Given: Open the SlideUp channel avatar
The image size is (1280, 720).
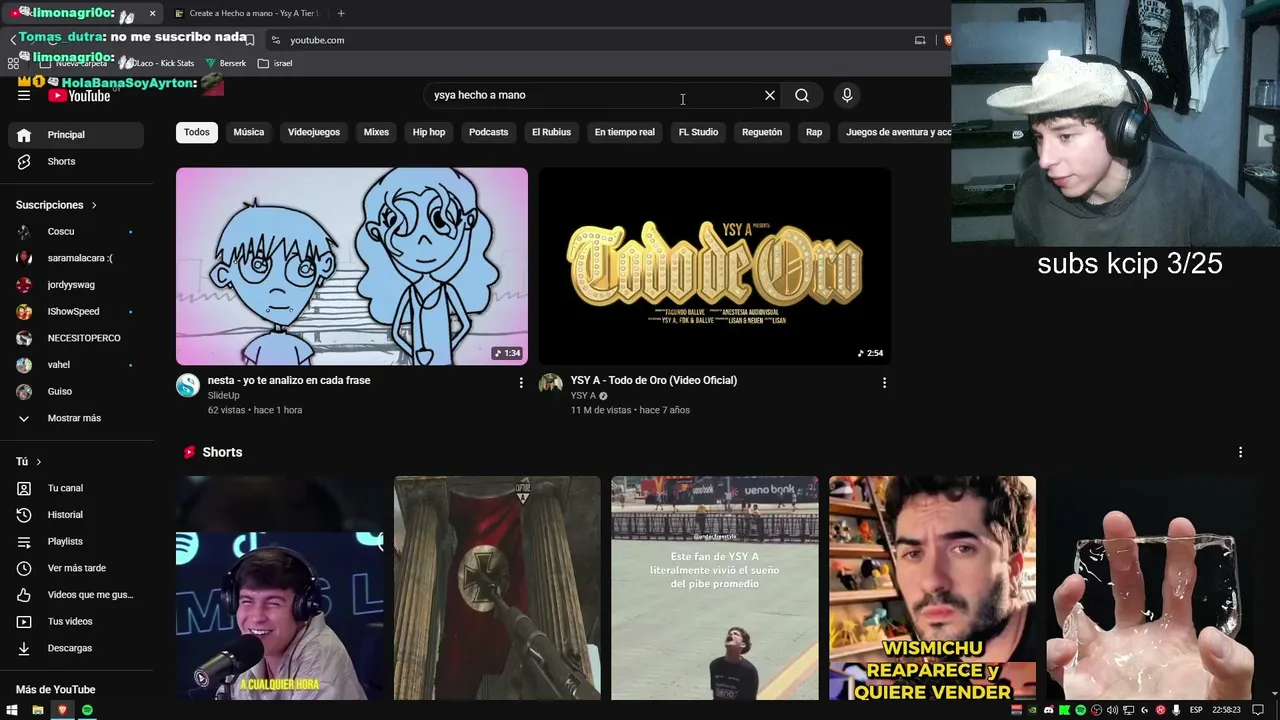Looking at the screenshot, I should pyautogui.click(x=188, y=386).
